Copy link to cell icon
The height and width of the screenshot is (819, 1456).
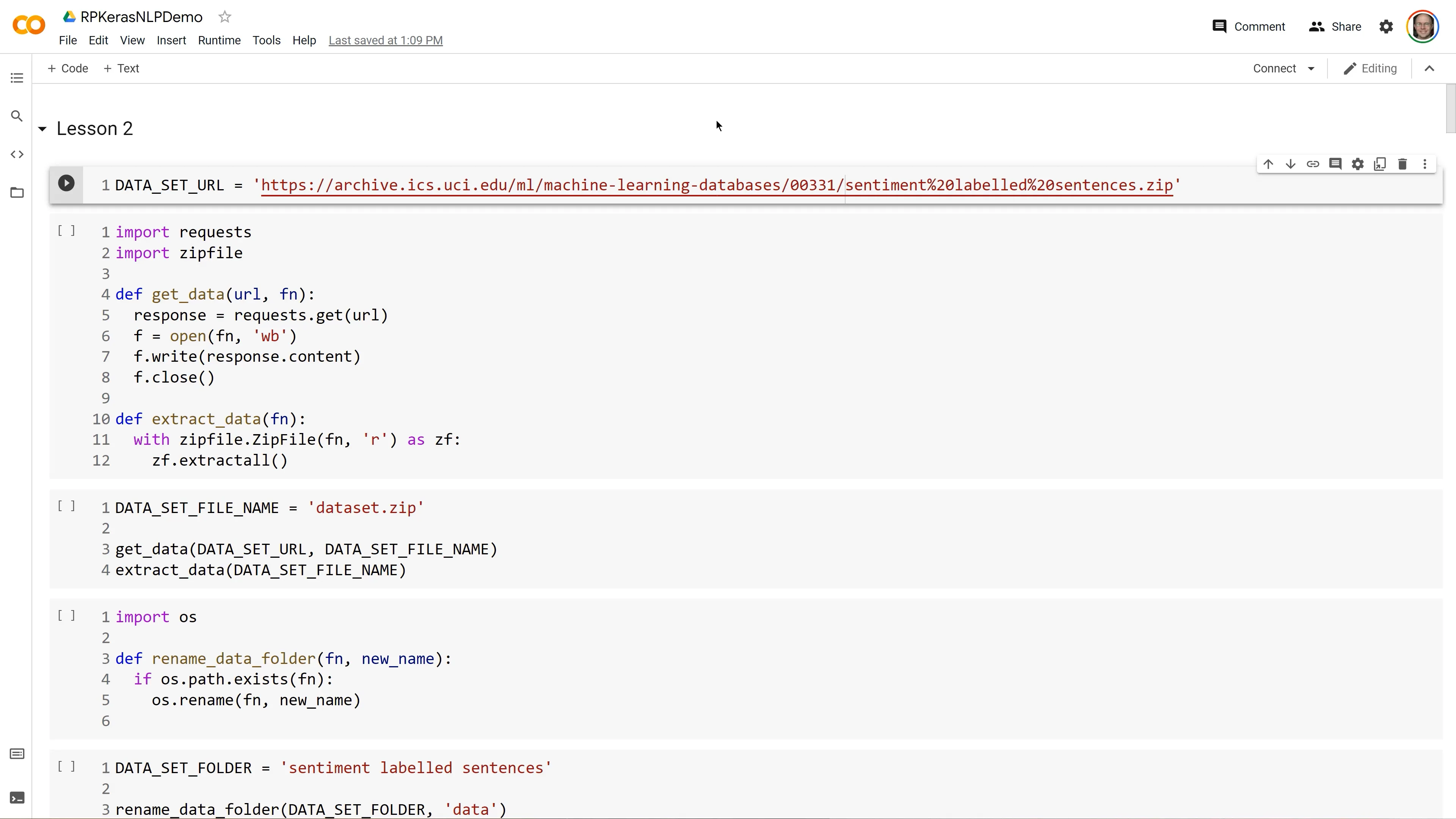click(x=1313, y=164)
